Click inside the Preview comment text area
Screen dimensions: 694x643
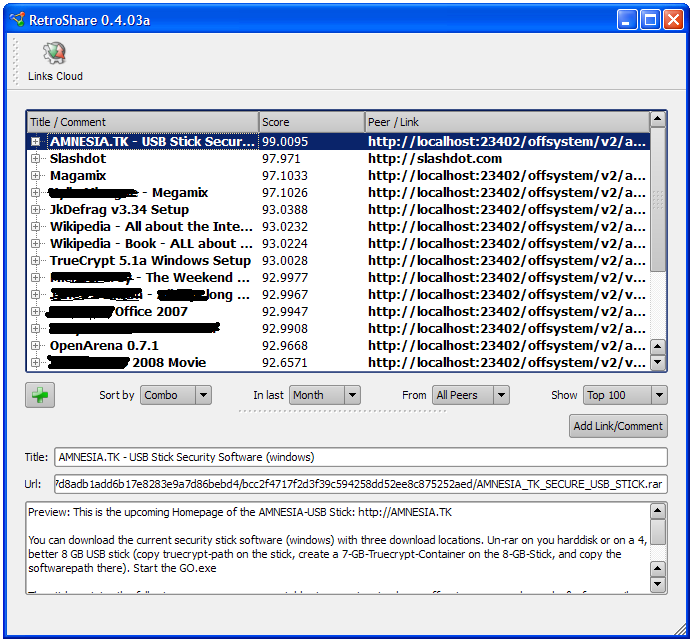[x=338, y=548]
